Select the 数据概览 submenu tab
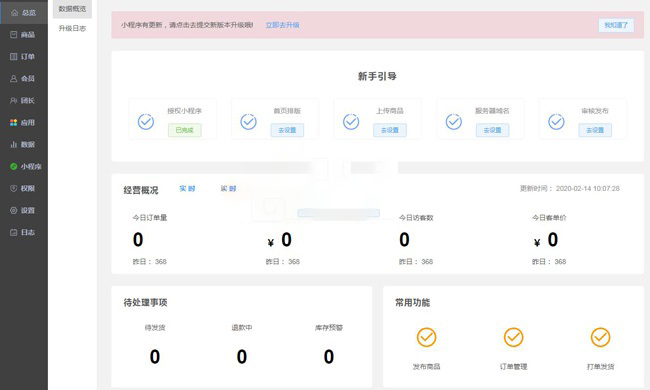This screenshot has height=390, width=650. point(72,9)
